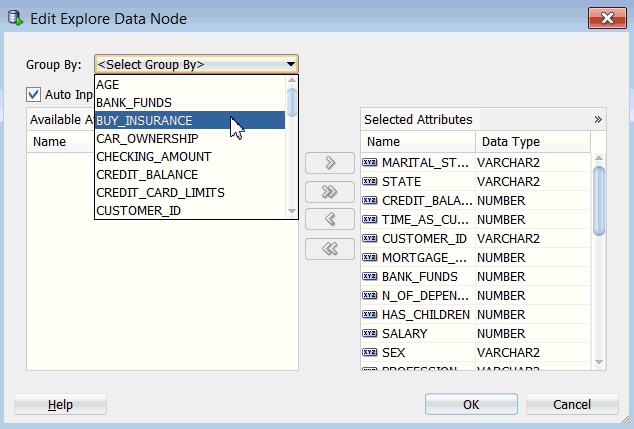
Task: Click the move-right single arrow button
Action: (x=330, y=163)
